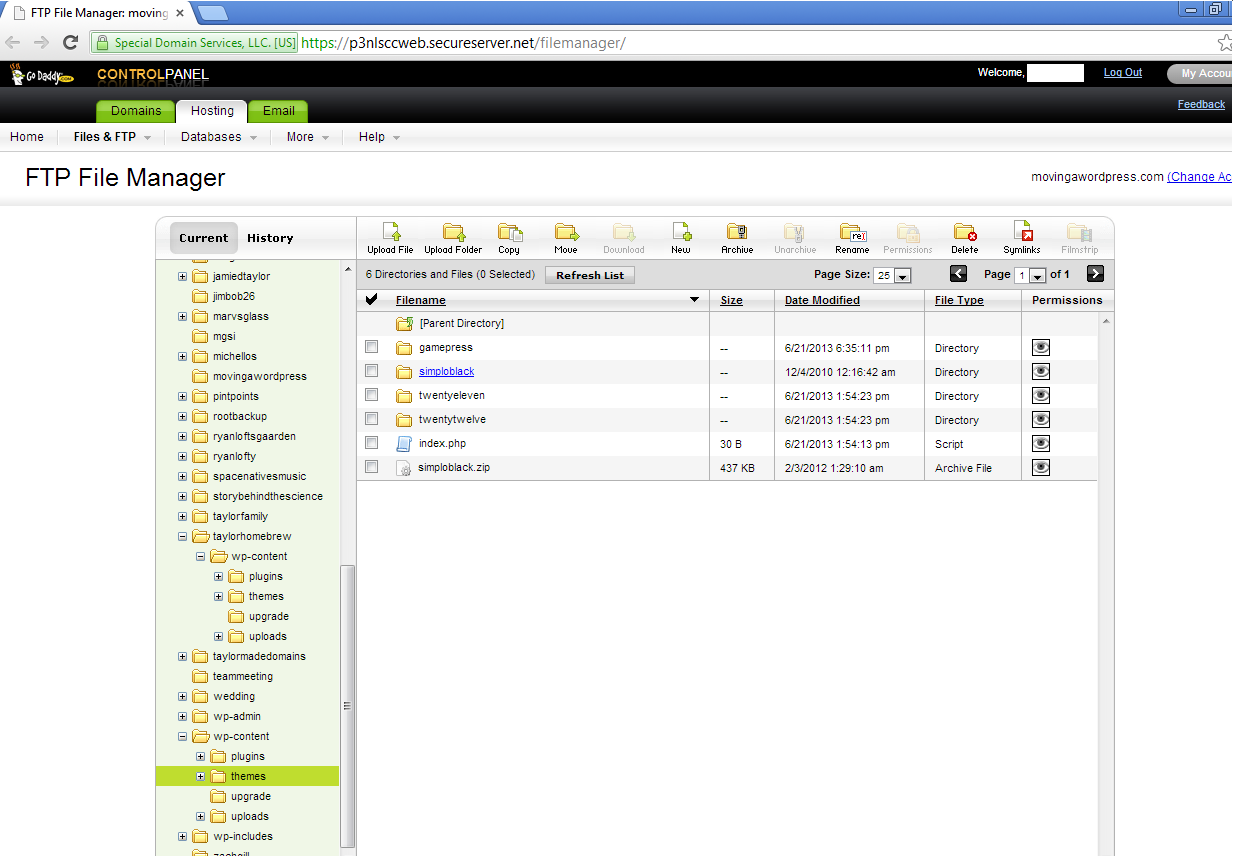Viewport: 1233px width, 865px height.
Task: Check the box for simploblack.zip
Action: (x=372, y=467)
